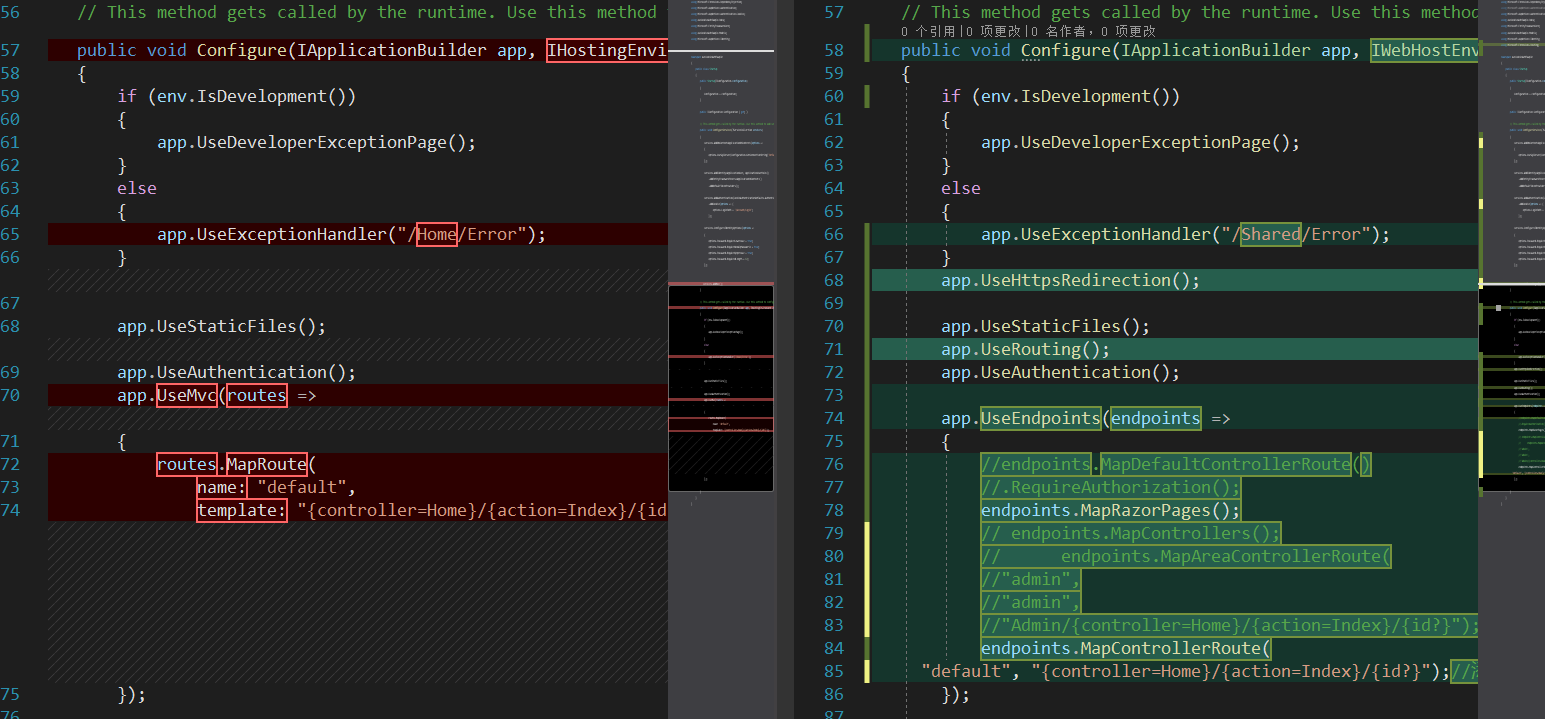The width and height of the screenshot is (1545, 719).
Task: Click closing '});' on right line 86
Action: point(956,694)
